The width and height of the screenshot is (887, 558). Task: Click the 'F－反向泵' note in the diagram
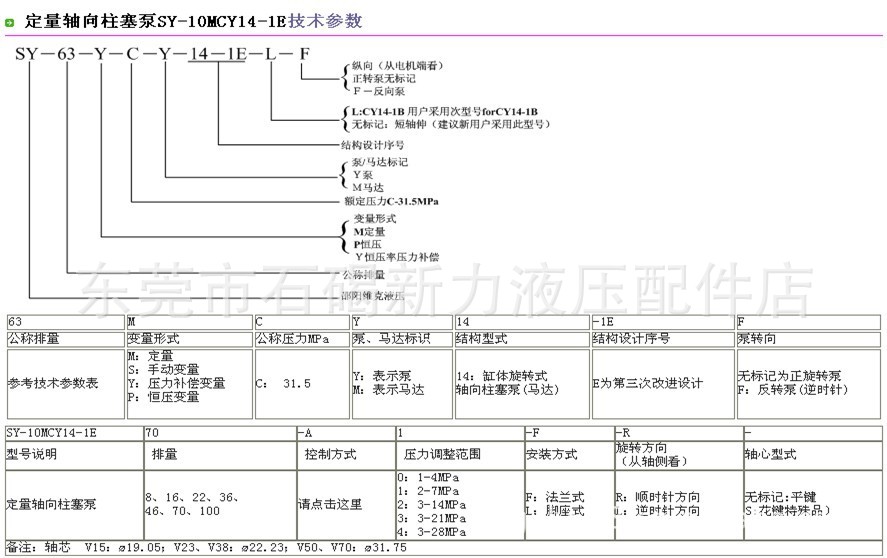(x=379, y=91)
